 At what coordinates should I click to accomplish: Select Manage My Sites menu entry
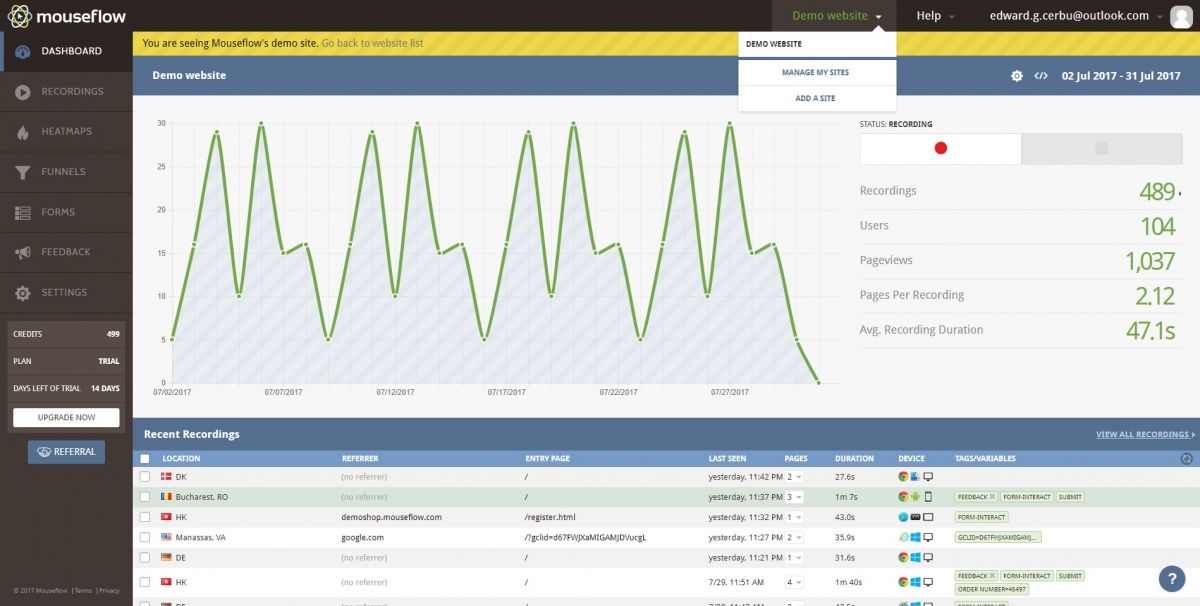[x=816, y=73]
